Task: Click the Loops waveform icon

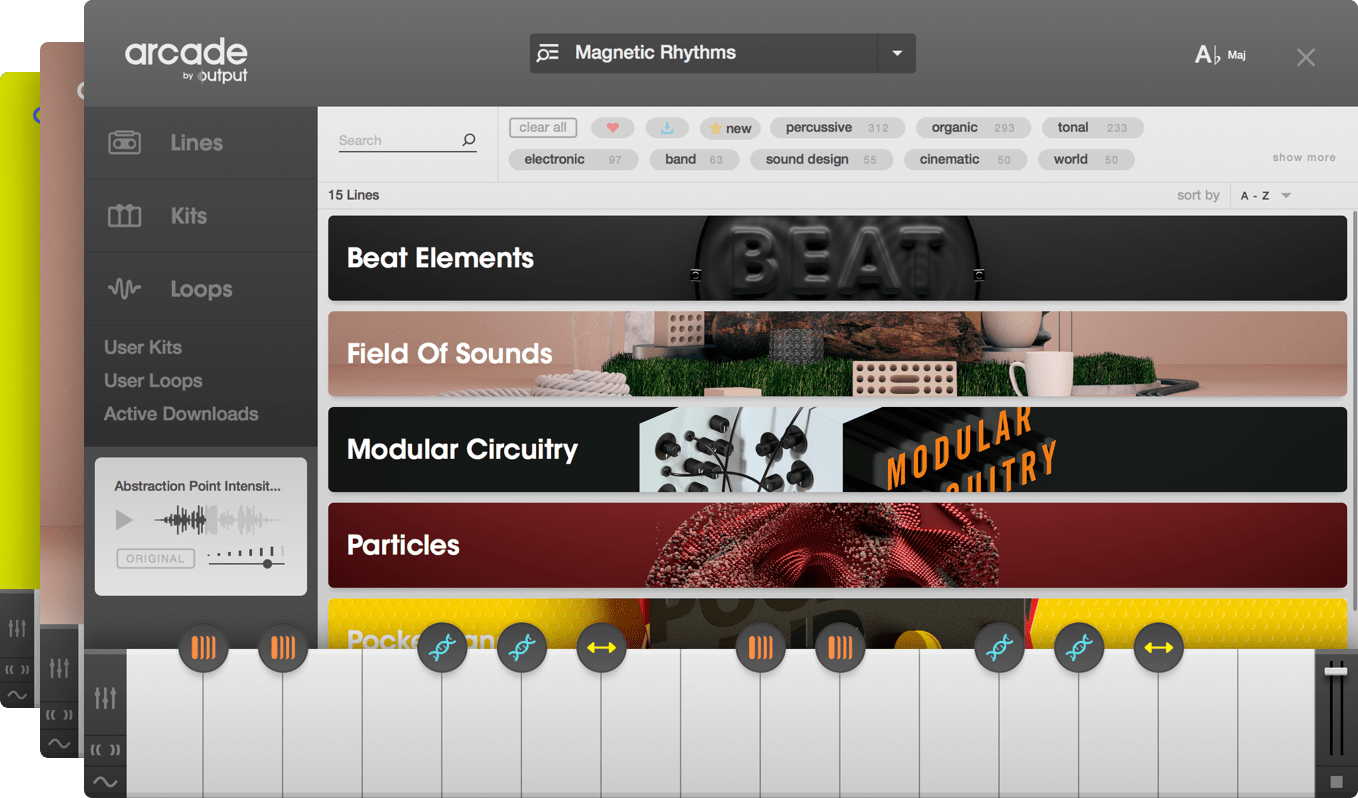Action: [x=125, y=289]
